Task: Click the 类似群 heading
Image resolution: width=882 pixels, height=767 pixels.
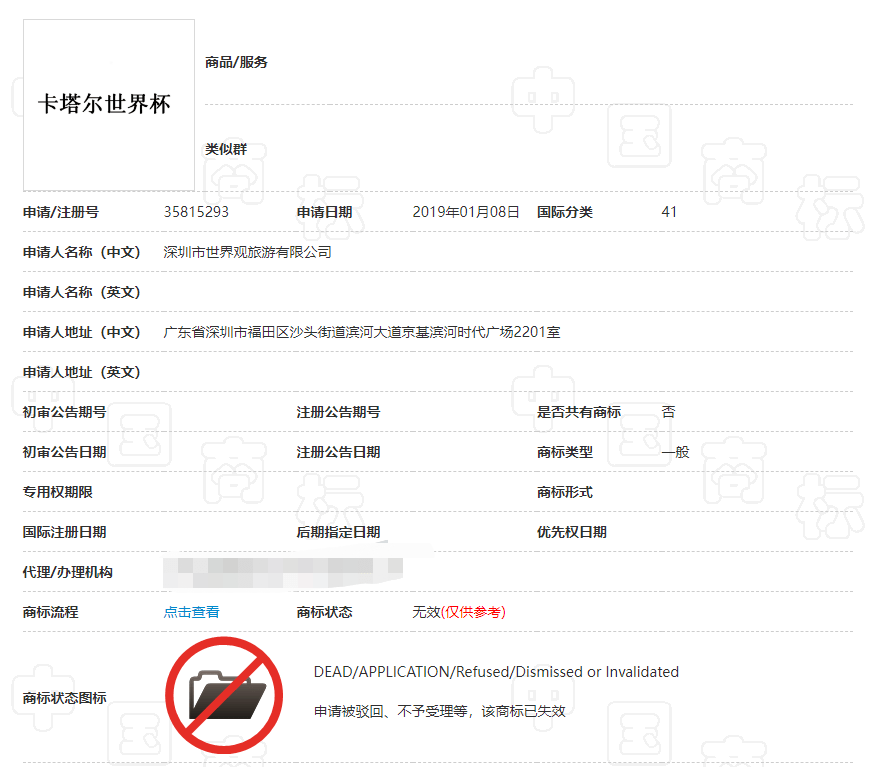Action: tap(226, 149)
